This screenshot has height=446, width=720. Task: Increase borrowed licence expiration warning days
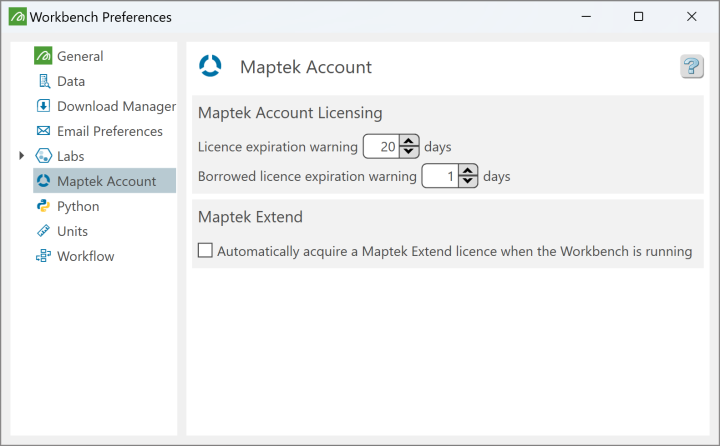click(x=467, y=171)
